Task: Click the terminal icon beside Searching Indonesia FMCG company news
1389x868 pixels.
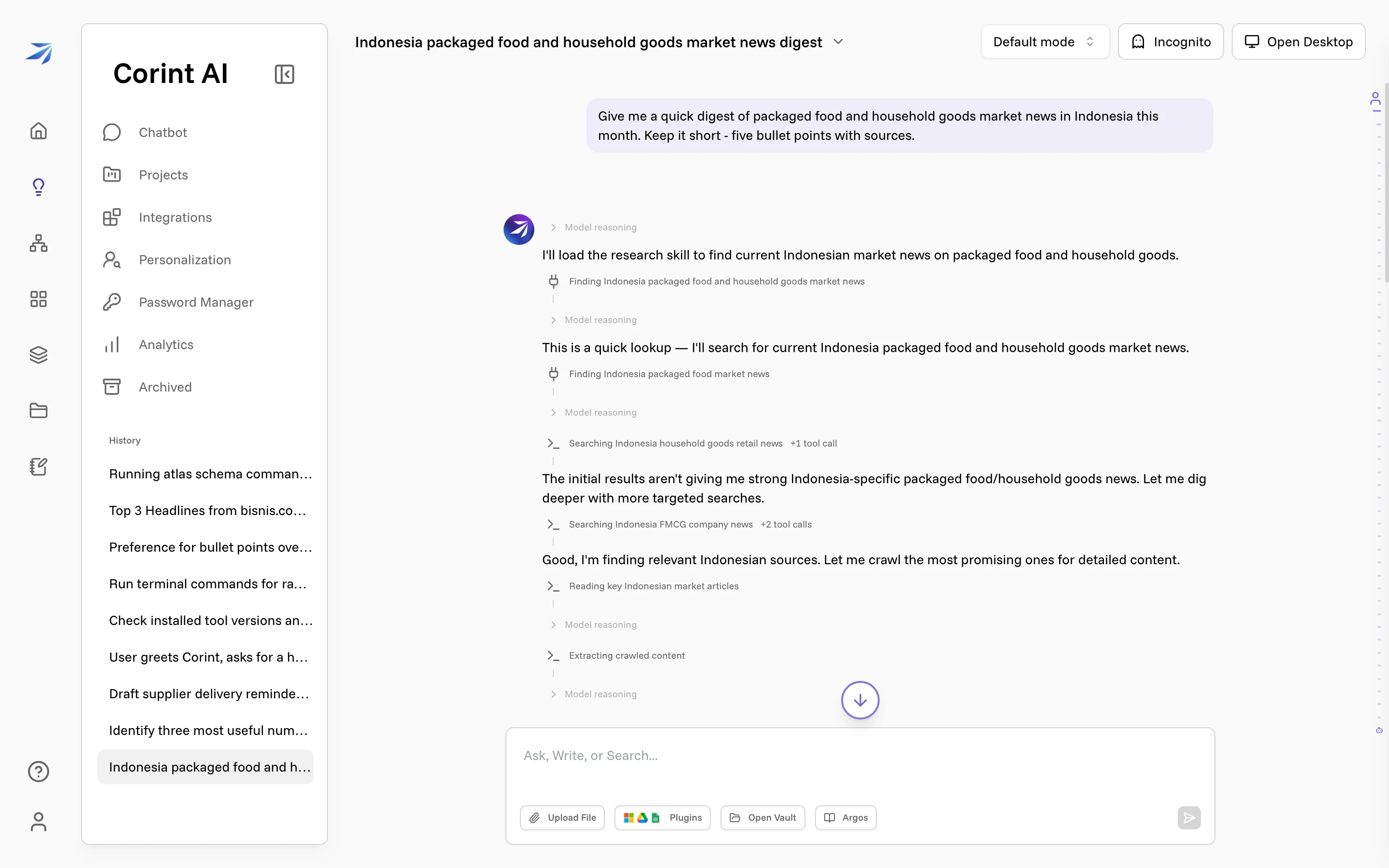Action: click(553, 524)
